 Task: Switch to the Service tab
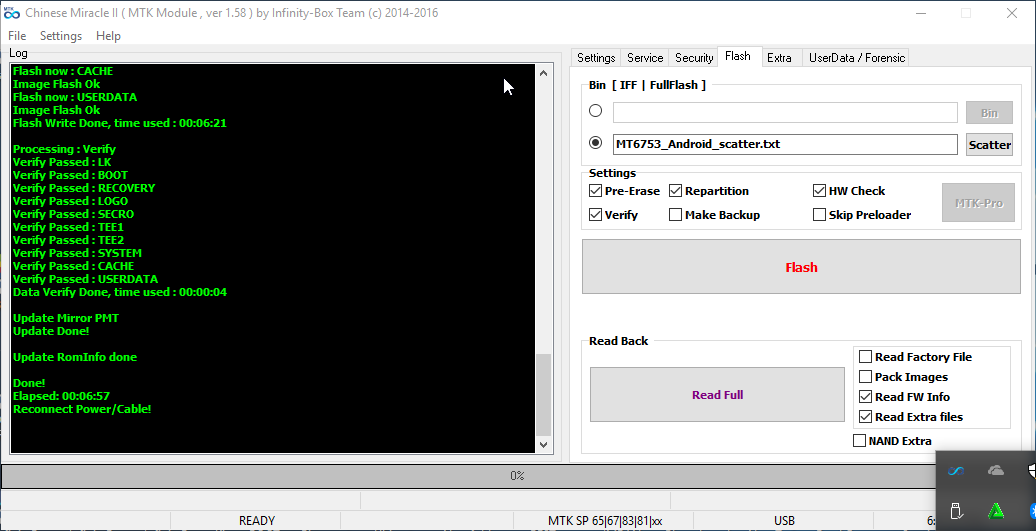(x=644, y=57)
